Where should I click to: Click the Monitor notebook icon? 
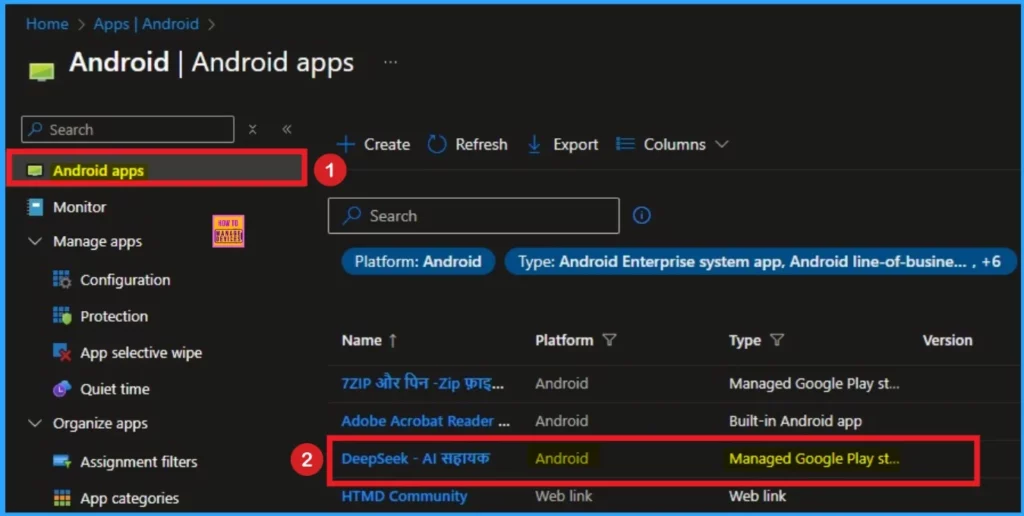click(35, 207)
